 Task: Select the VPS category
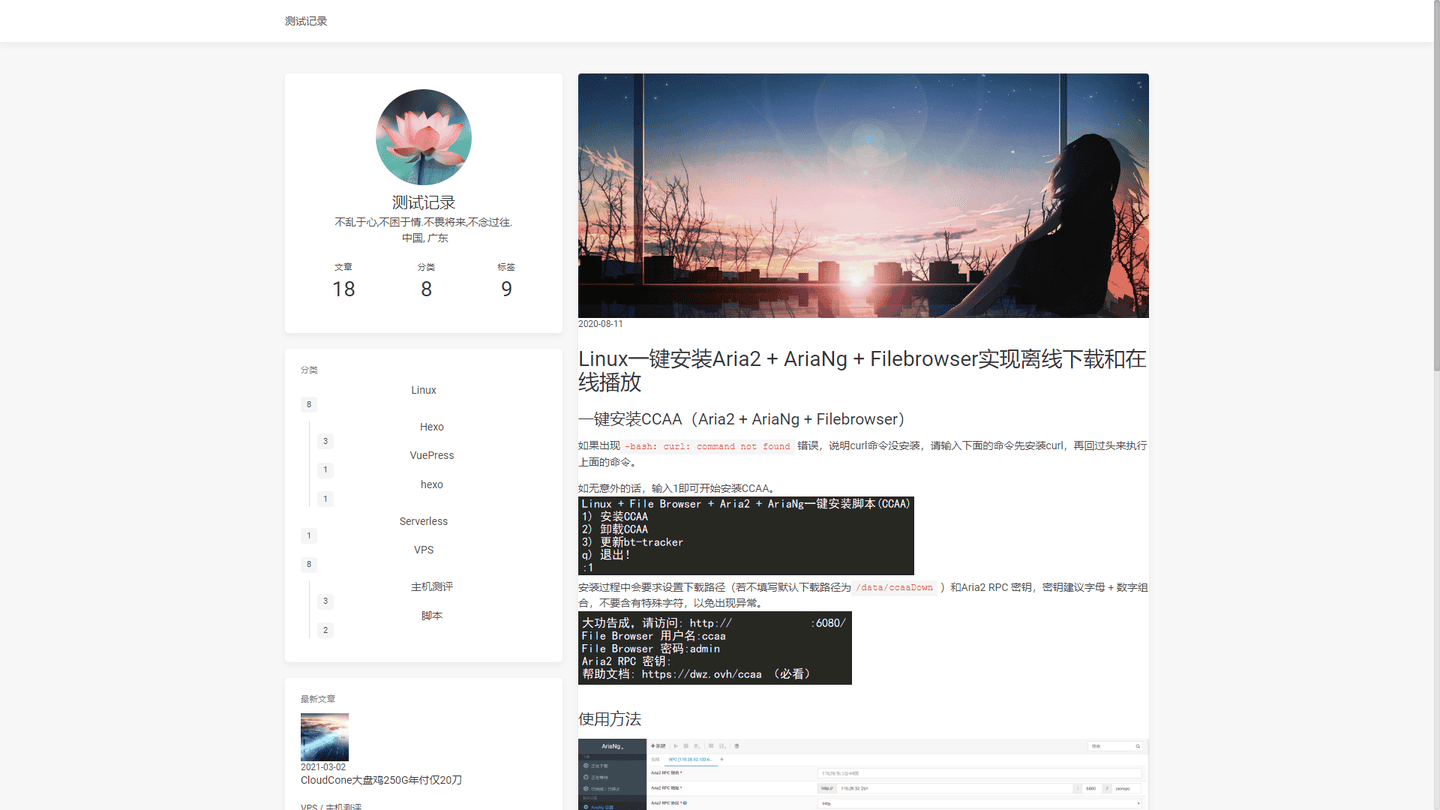pyautogui.click(x=424, y=550)
